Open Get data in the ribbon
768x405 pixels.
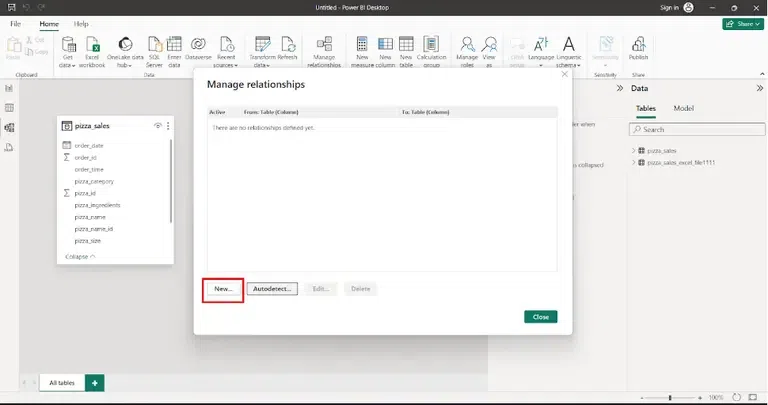coord(68,51)
